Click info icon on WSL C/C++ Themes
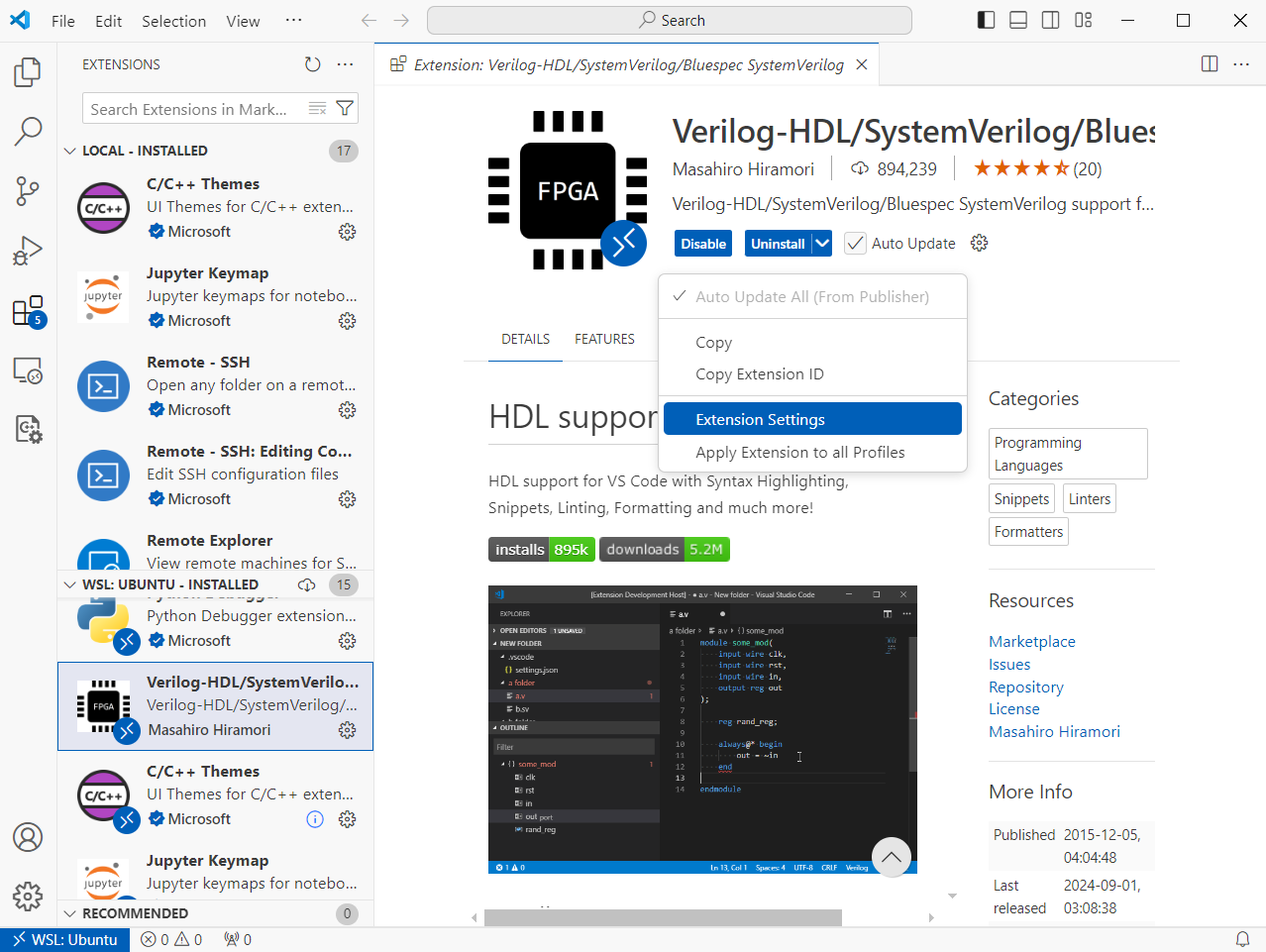 pyautogui.click(x=315, y=819)
